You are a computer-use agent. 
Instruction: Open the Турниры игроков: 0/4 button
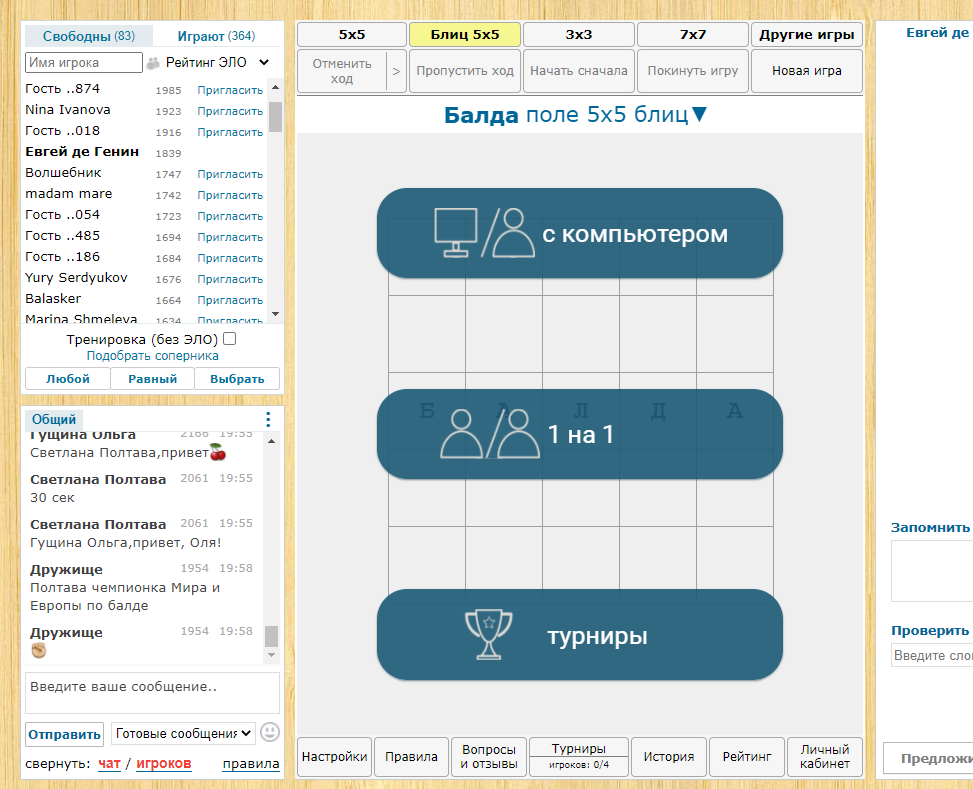[579, 757]
